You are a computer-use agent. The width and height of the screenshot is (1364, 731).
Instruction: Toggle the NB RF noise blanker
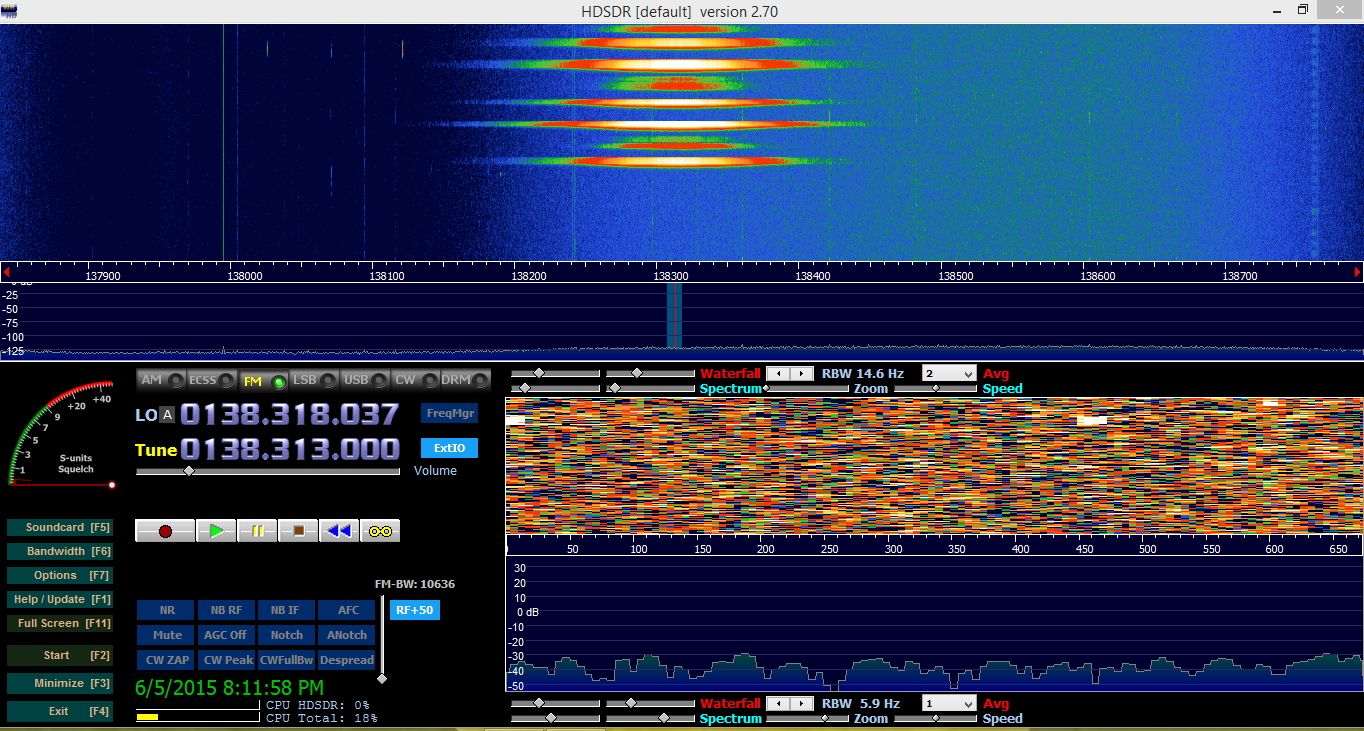226,610
